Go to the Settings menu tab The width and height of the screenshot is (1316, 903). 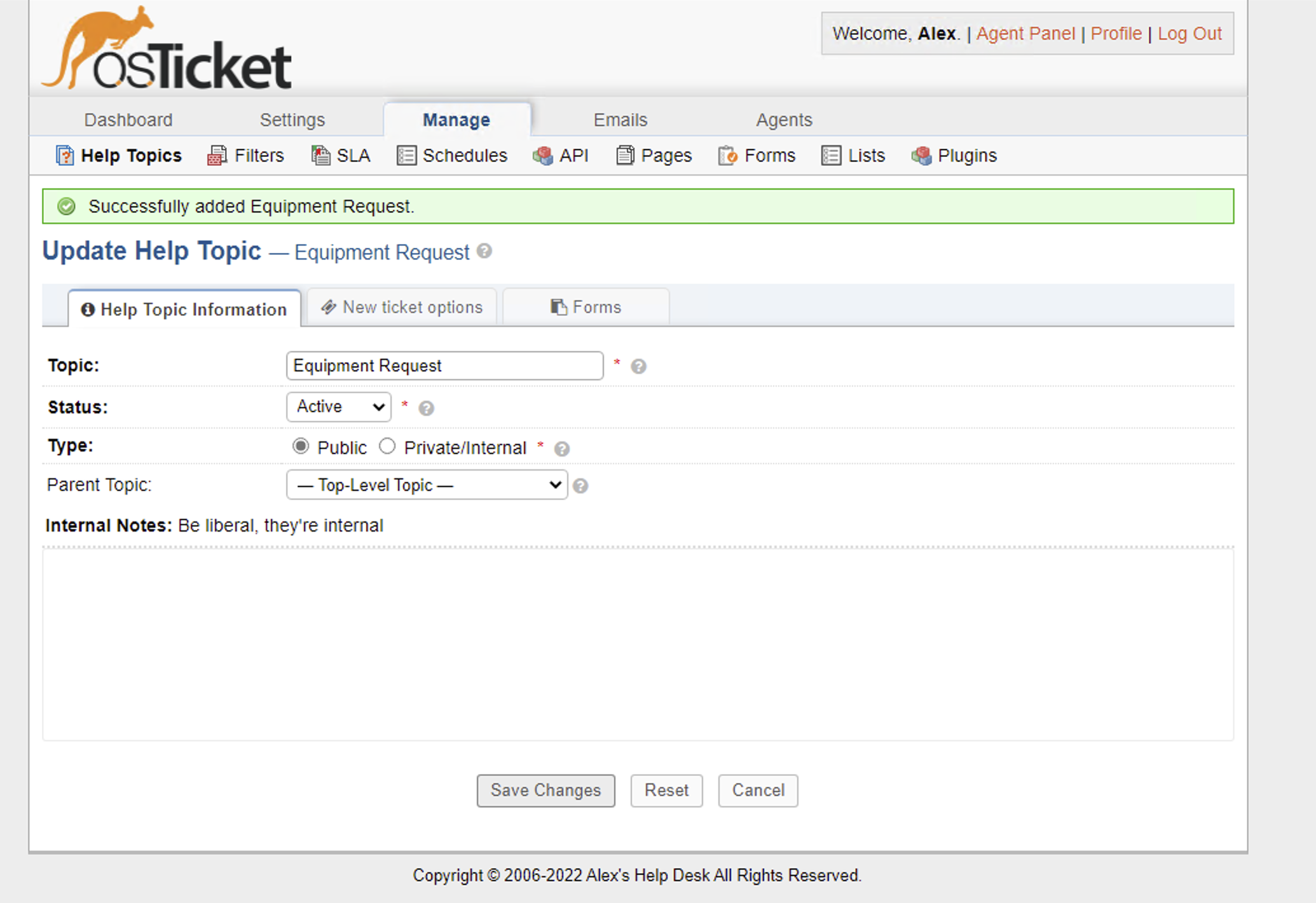[x=292, y=120]
